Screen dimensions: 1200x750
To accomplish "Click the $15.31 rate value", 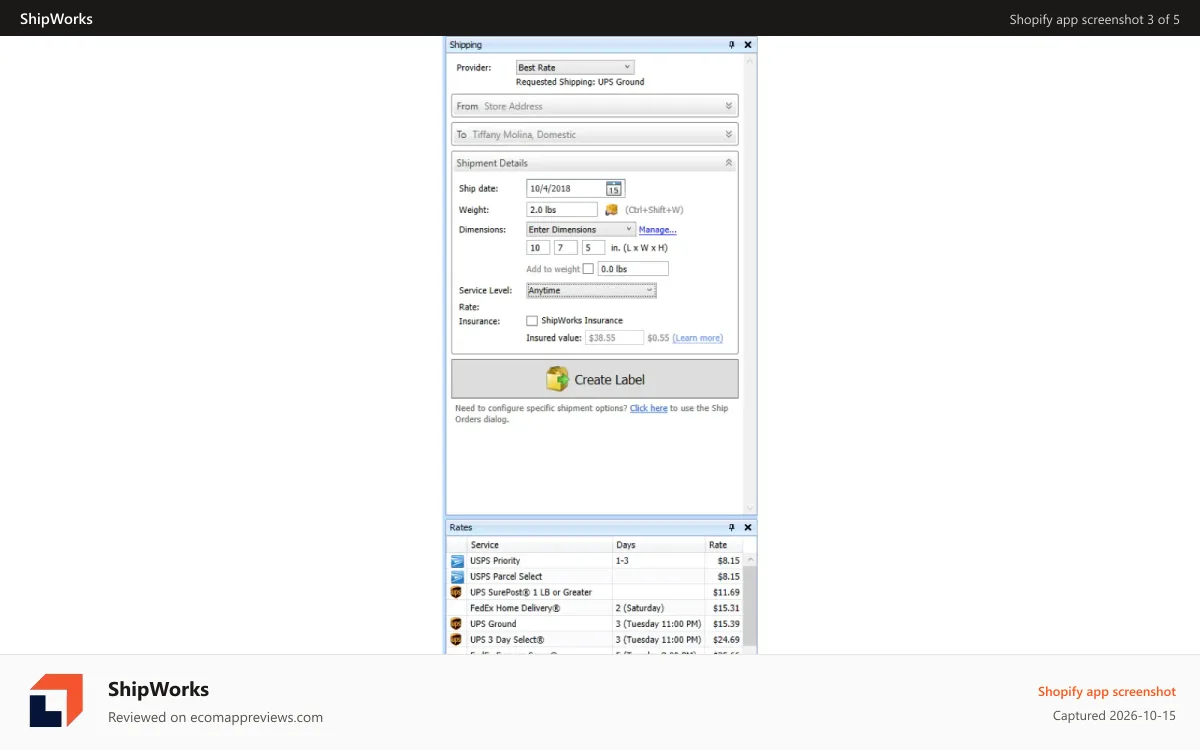I will (726, 608).
